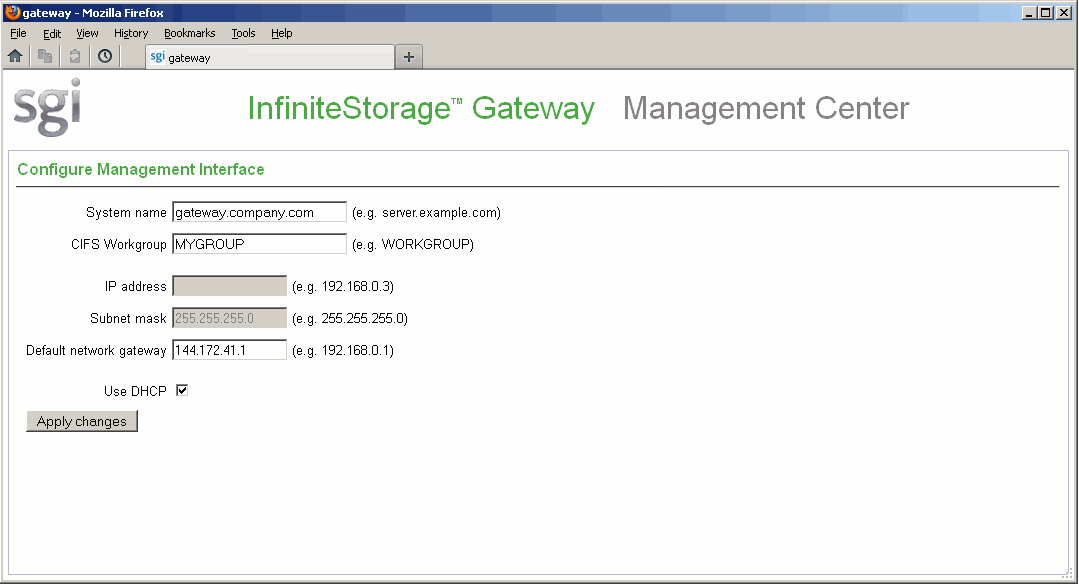
Task: Minimize the Firefox window
Action: [x=1029, y=12]
